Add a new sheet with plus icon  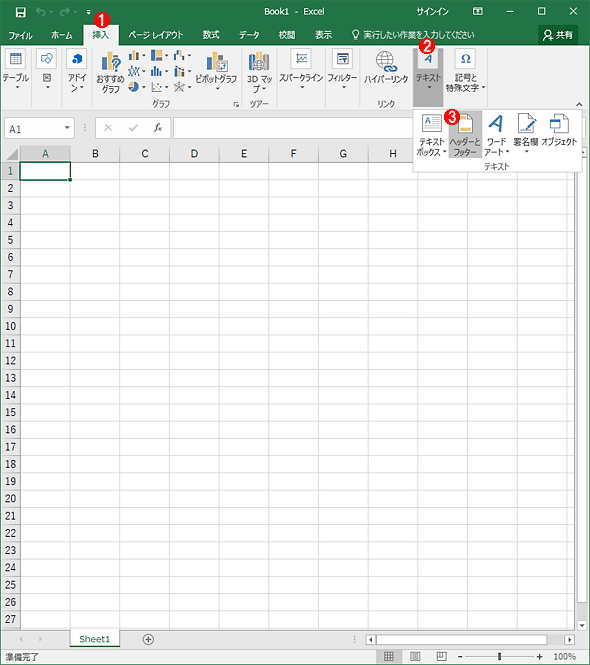pyautogui.click(x=148, y=640)
